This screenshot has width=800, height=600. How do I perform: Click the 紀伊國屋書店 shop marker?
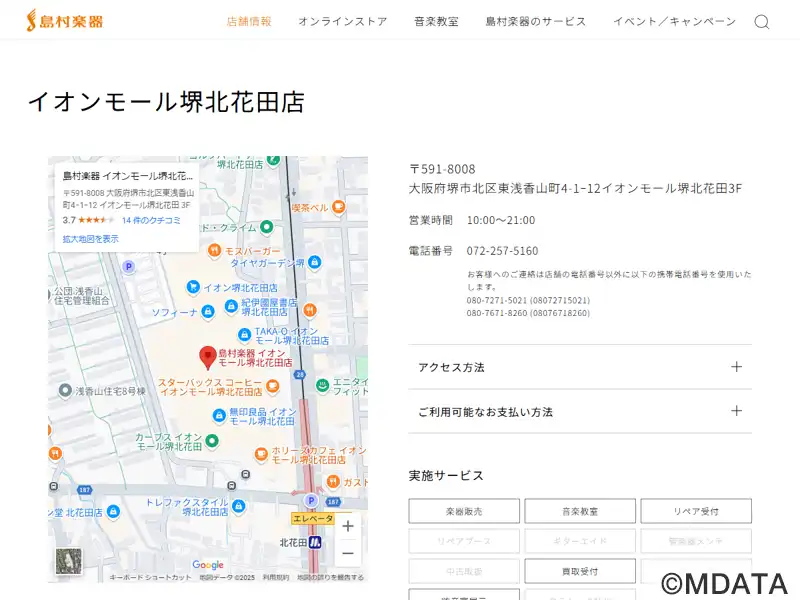pyautogui.click(x=231, y=306)
